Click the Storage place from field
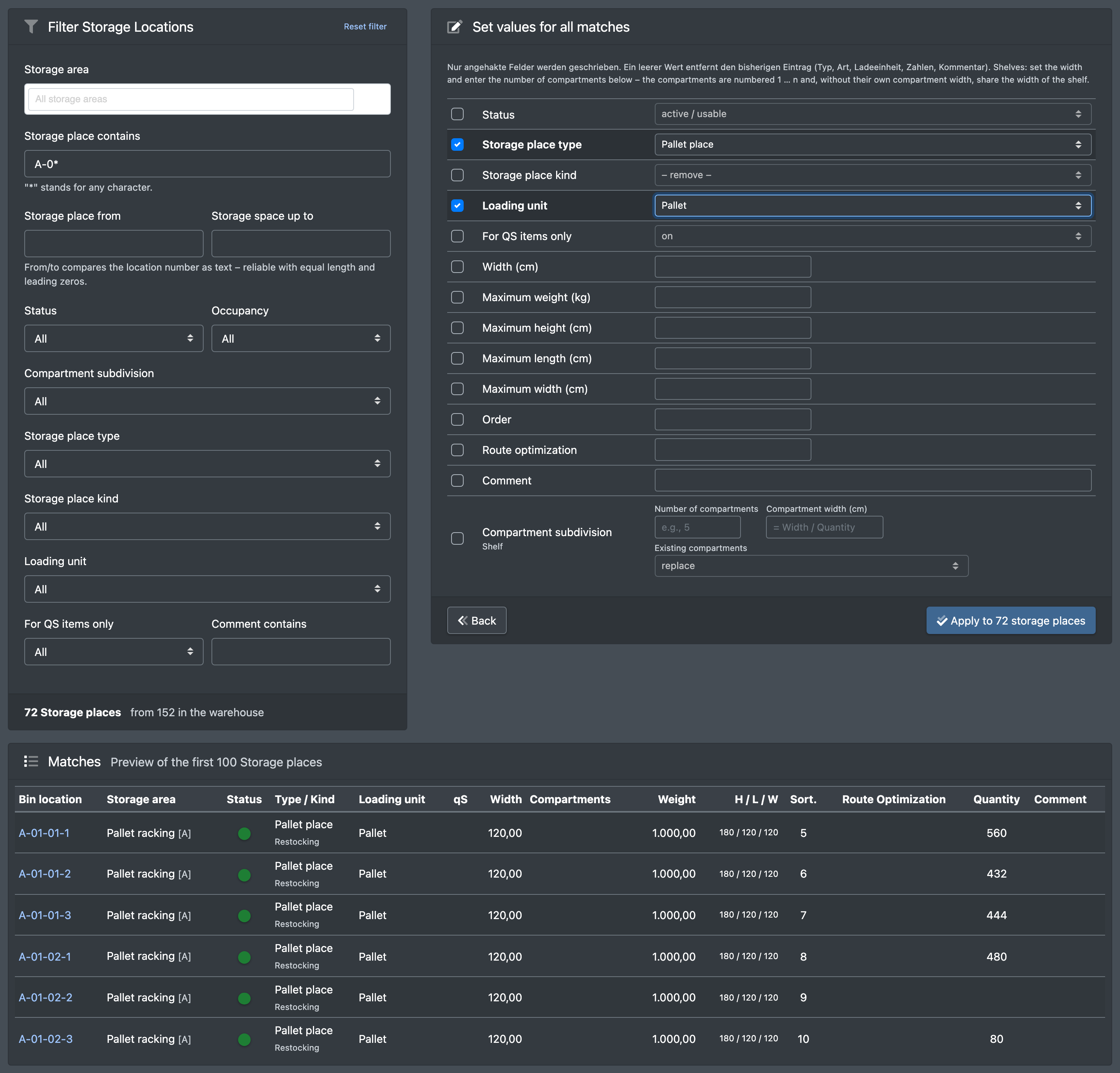The width and height of the screenshot is (1120, 1073). click(x=114, y=244)
